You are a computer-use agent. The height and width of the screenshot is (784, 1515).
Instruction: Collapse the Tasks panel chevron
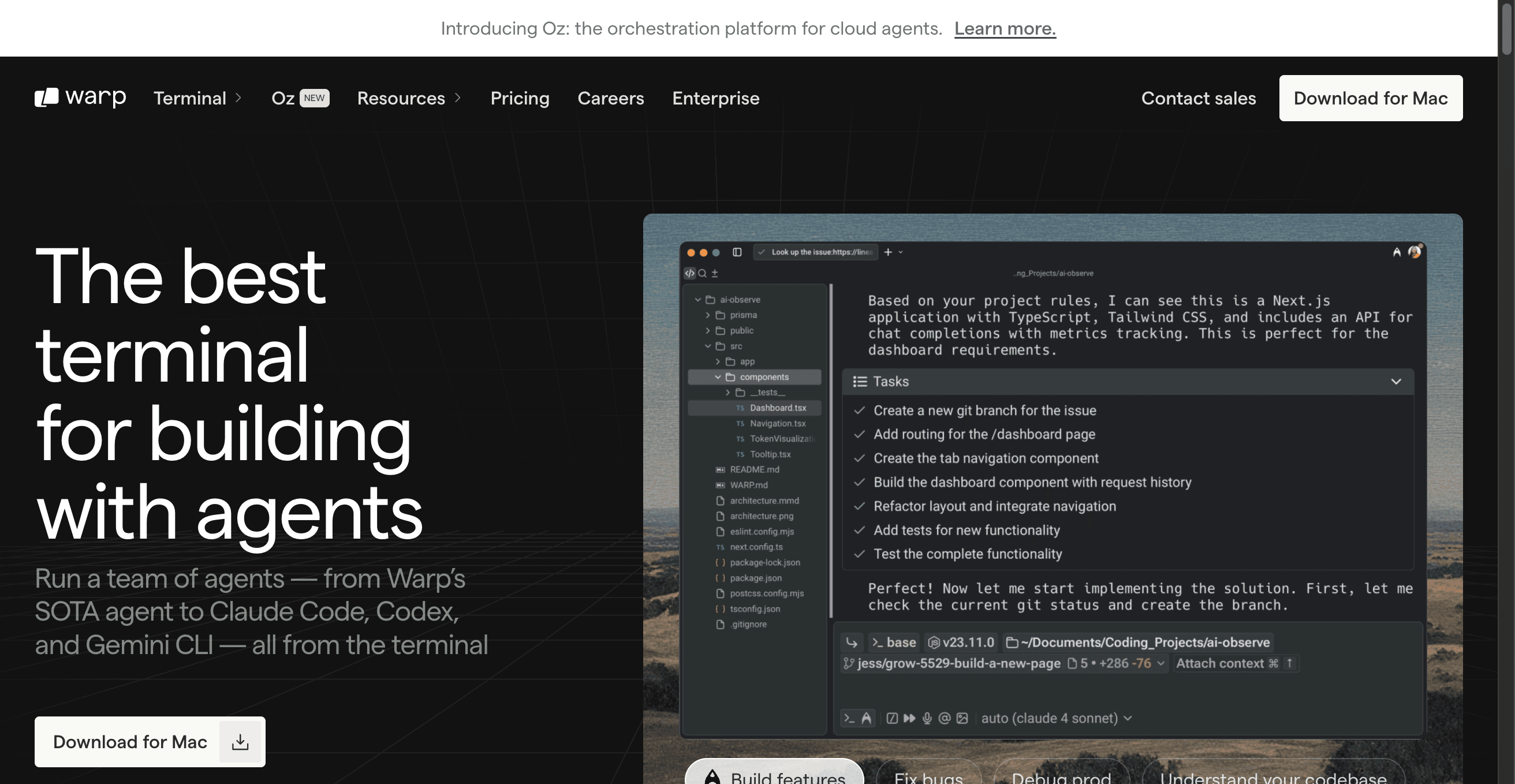[x=1396, y=382]
